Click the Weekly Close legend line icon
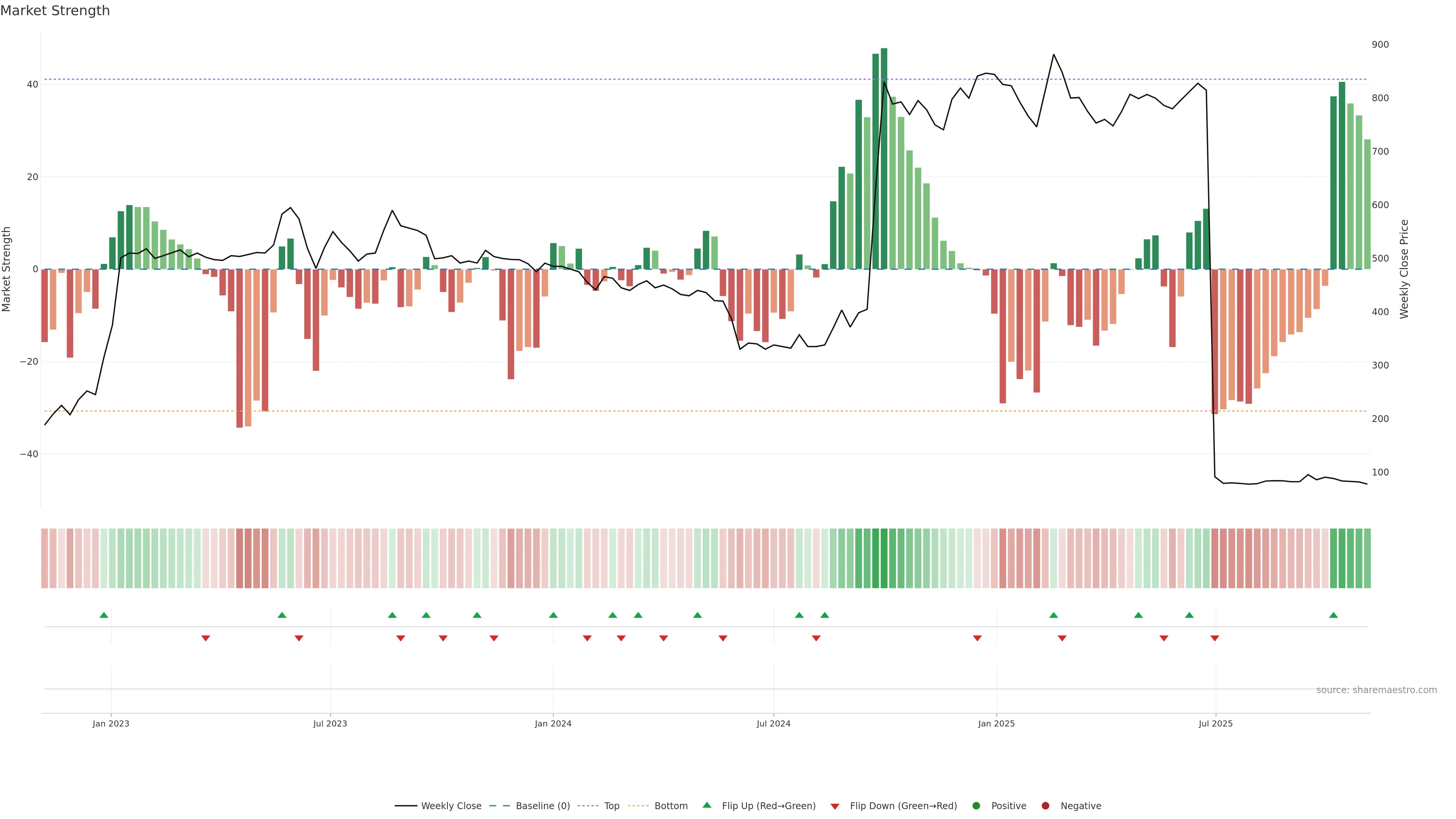The width and height of the screenshot is (1456, 819). point(406,806)
